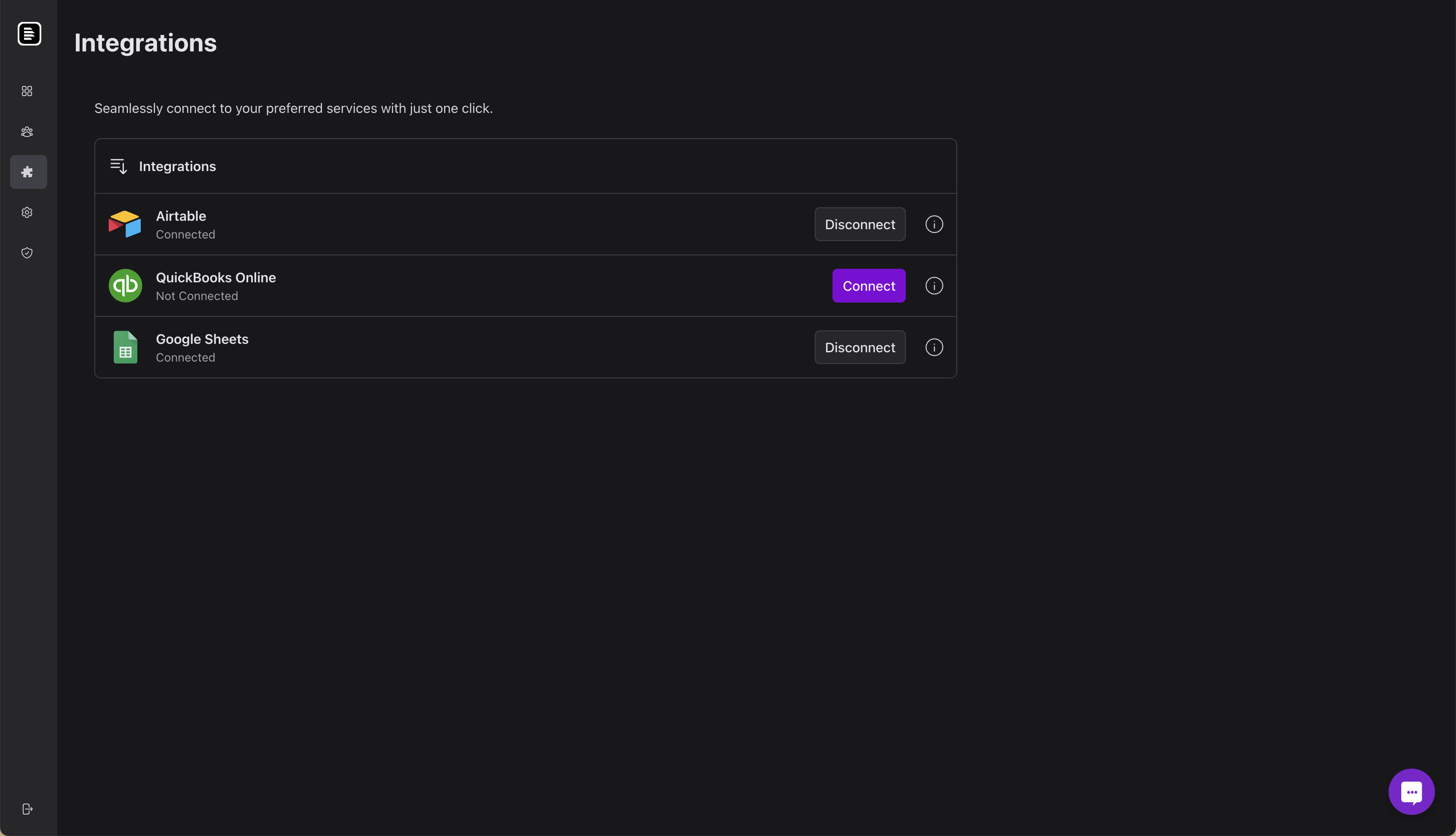Click the app logo in the sidebar
Screen dimensions: 1456x836
coord(29,34)
